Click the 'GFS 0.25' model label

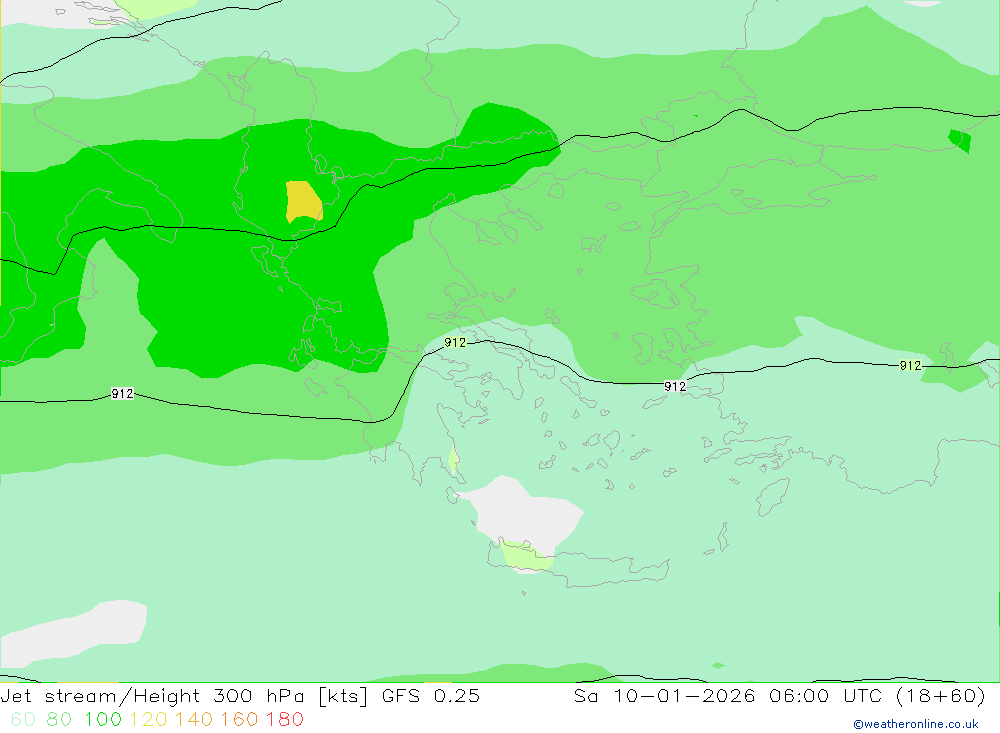pyautogui.click(x=430, y=695)
